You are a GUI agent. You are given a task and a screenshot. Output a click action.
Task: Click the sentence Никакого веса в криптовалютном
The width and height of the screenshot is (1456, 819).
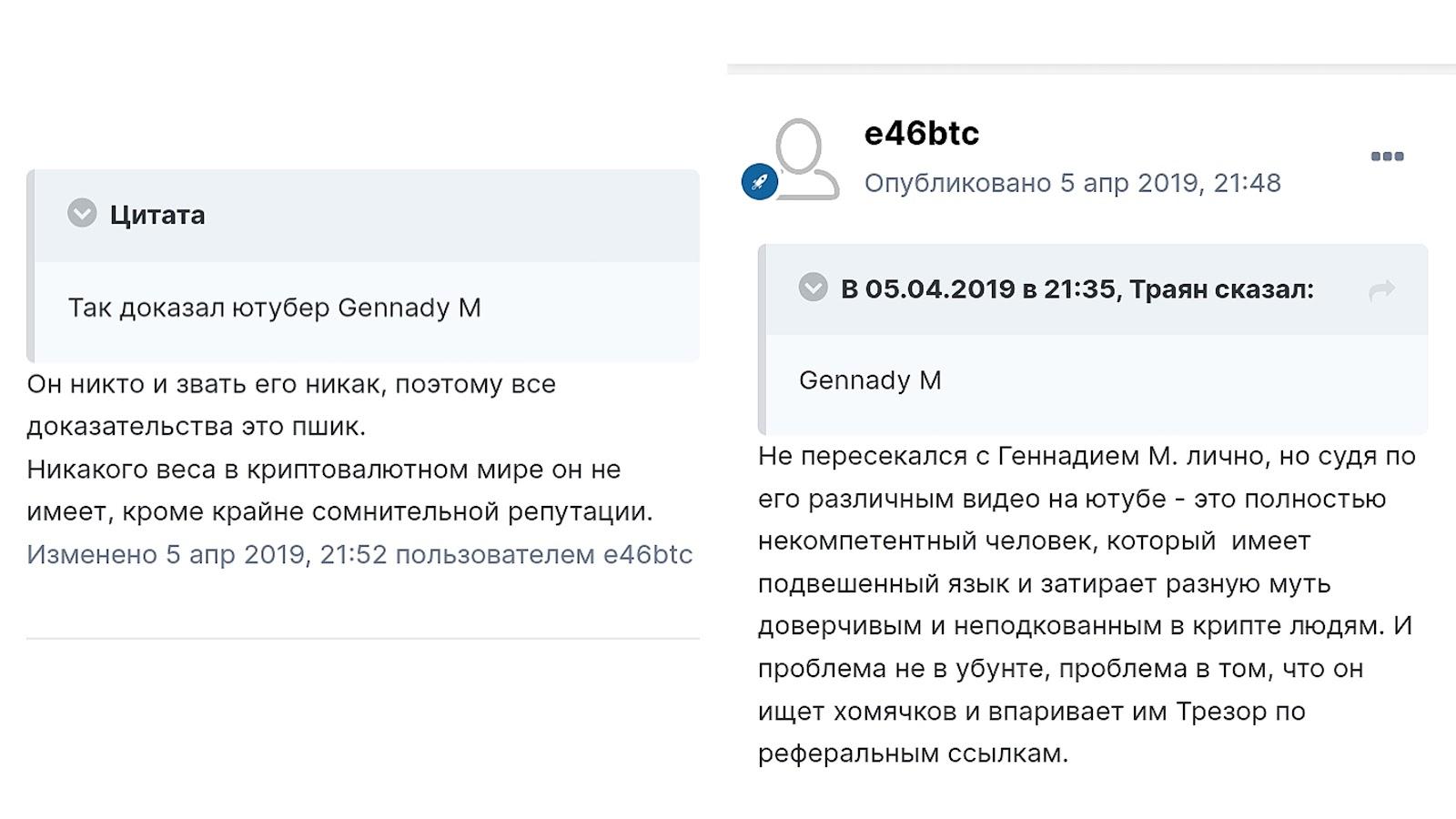[339, 490]
